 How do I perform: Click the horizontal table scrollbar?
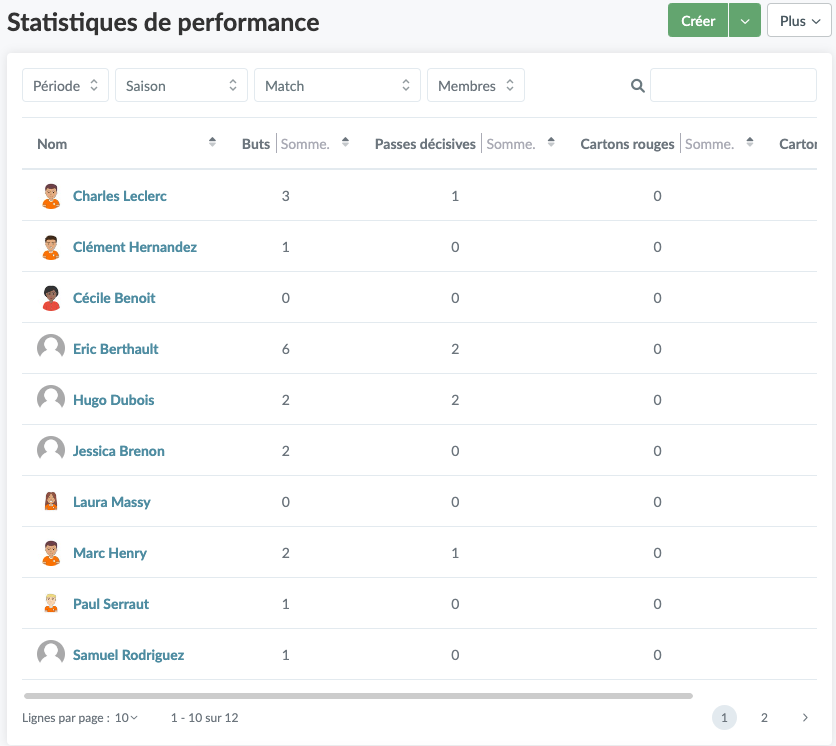pyautogui.click(x=357, y=695)
